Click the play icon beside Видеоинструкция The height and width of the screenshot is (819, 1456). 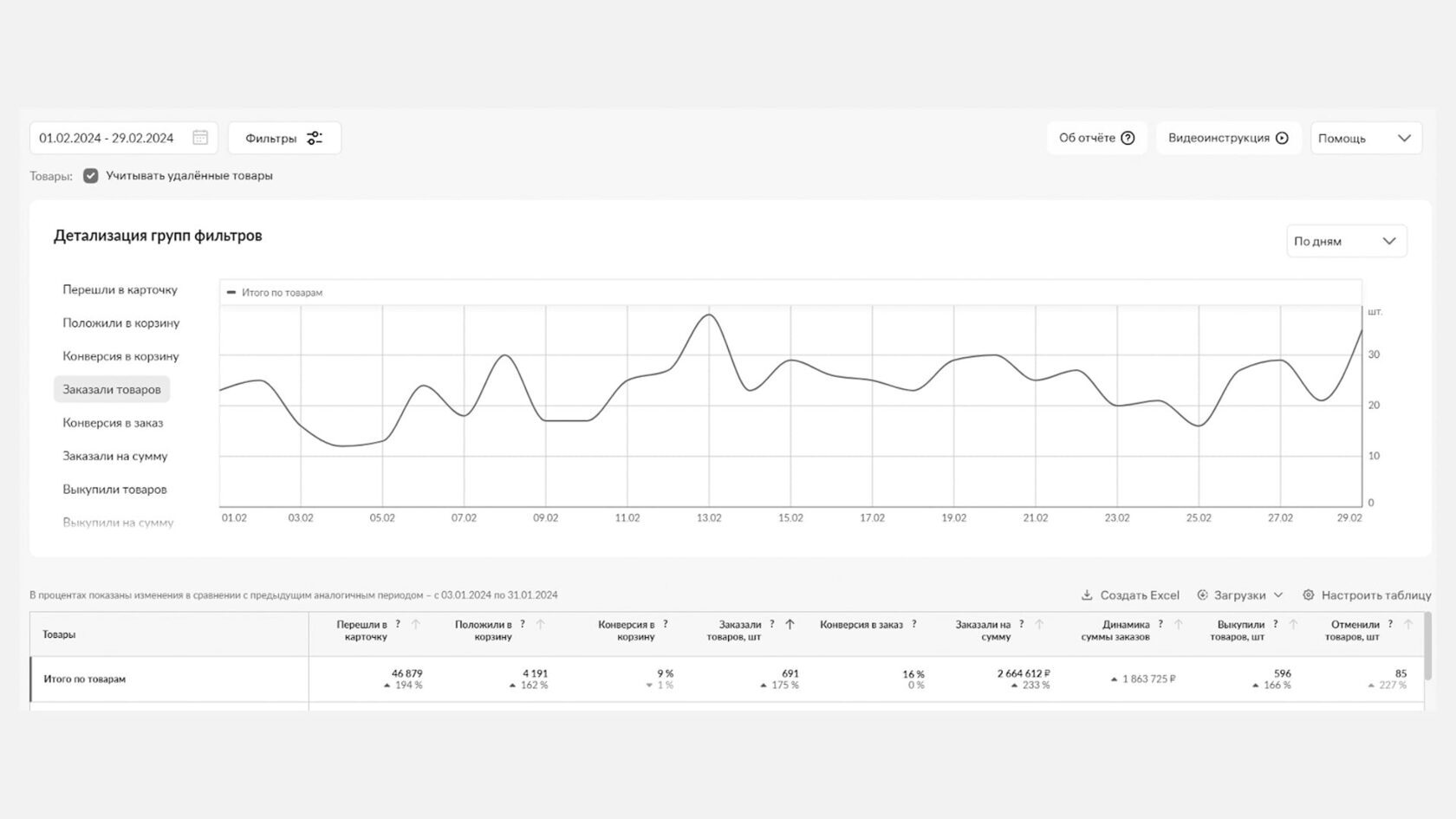pyautogui.click(x=1282, y=138)
